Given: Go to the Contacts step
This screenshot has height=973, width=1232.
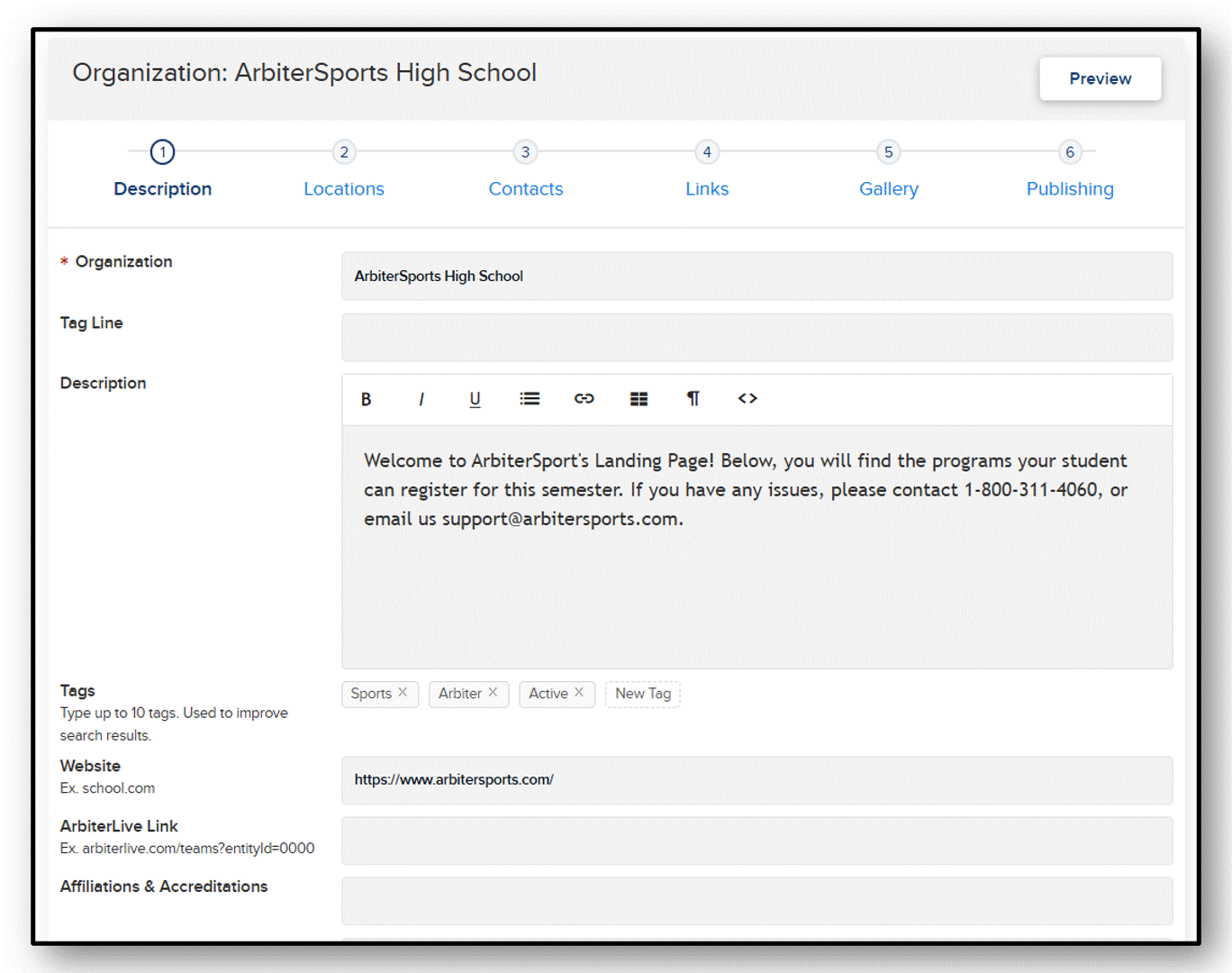Looking at the screenshot, I should 526,189.
